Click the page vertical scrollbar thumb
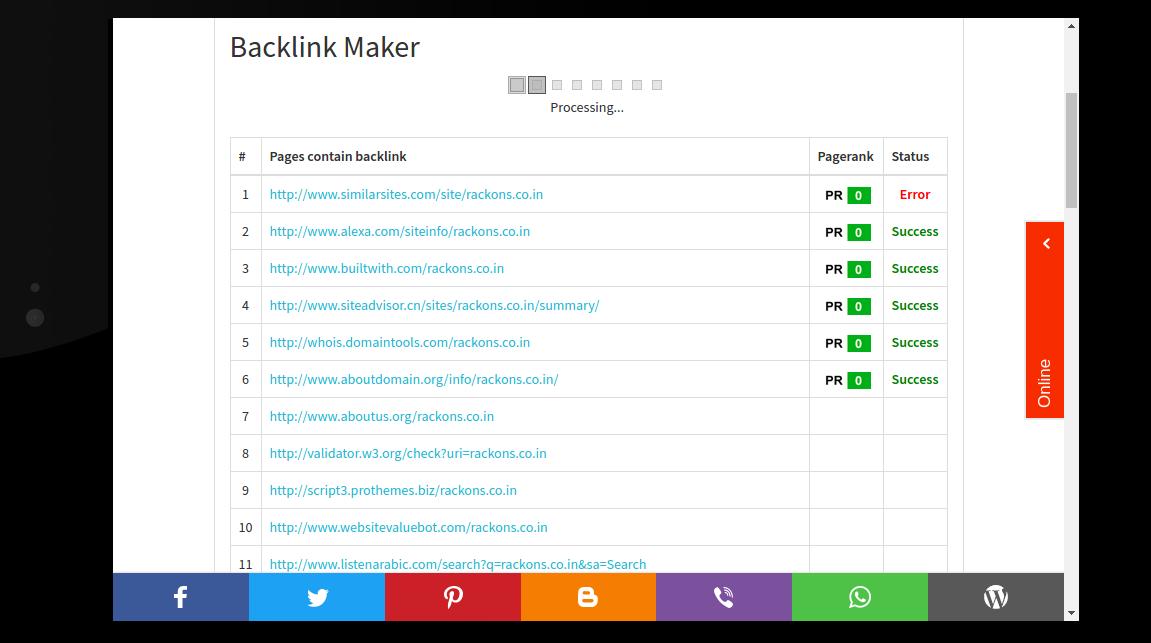Screen dimensions: 1151x643 1072,150
